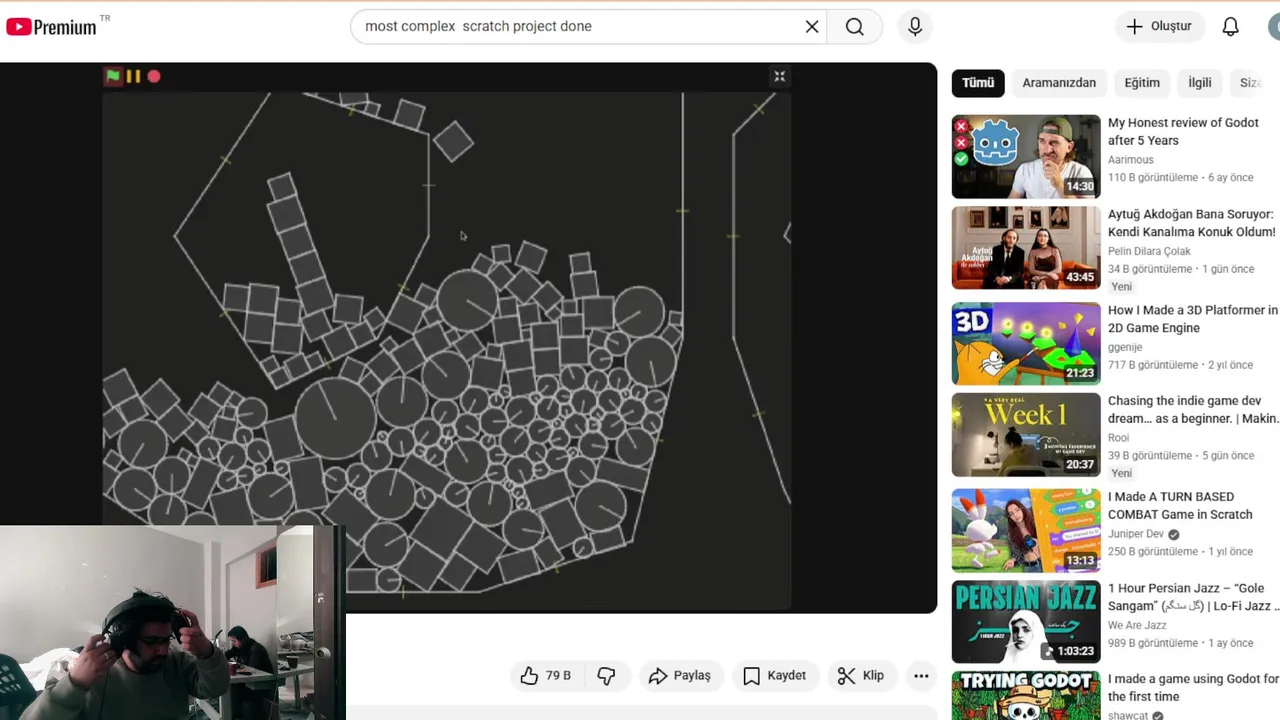Open turn based combat thumbnail 13:13
This screenshot has width=1280, height=720.
(1026, 531)
